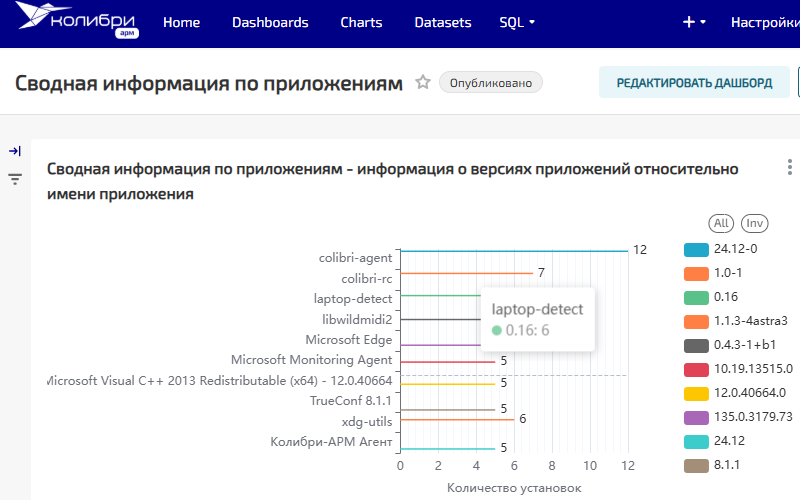Toggle the 24.12-0 legend series
The width and height of the screenshot is (800, 500).
[x=720, y=249]
